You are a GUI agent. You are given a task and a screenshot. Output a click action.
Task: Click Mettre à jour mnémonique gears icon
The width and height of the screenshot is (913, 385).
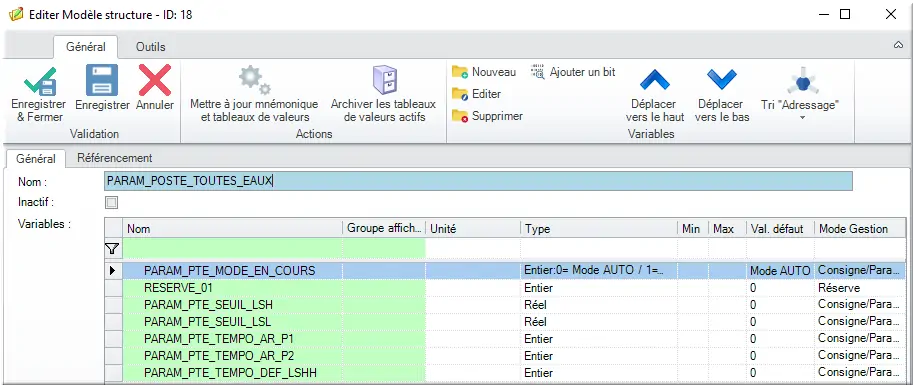coord(254,80)
